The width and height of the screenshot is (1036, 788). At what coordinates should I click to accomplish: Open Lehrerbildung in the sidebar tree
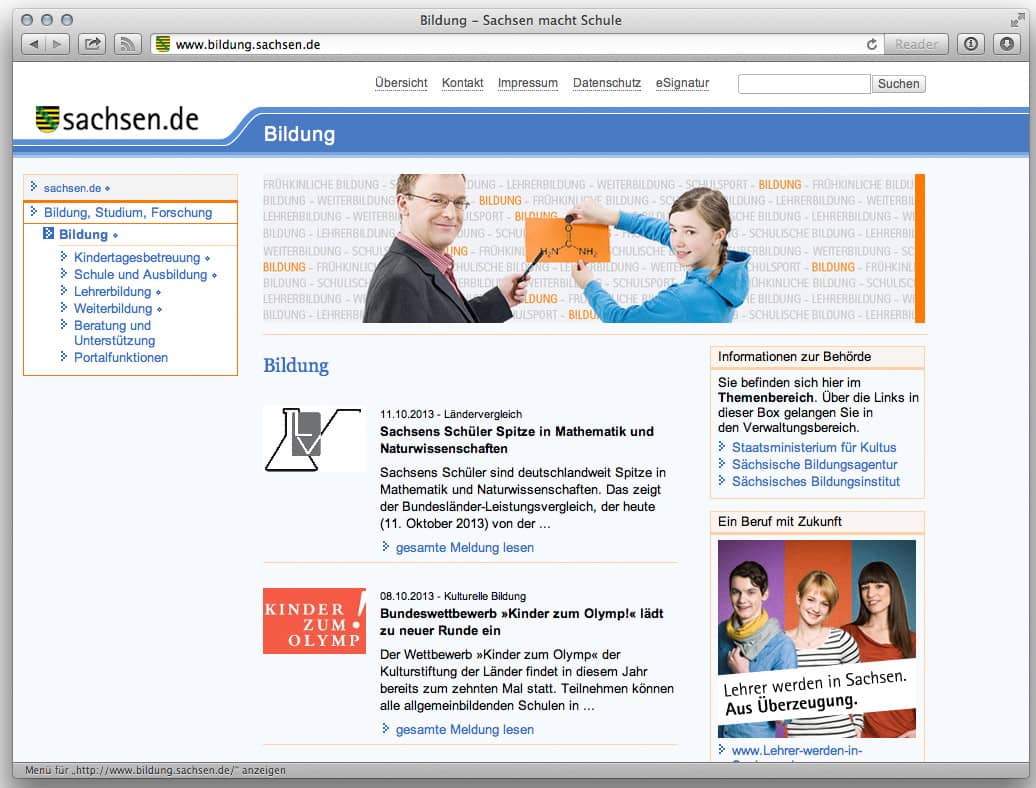pyautogui.click(x=112, y=292)
